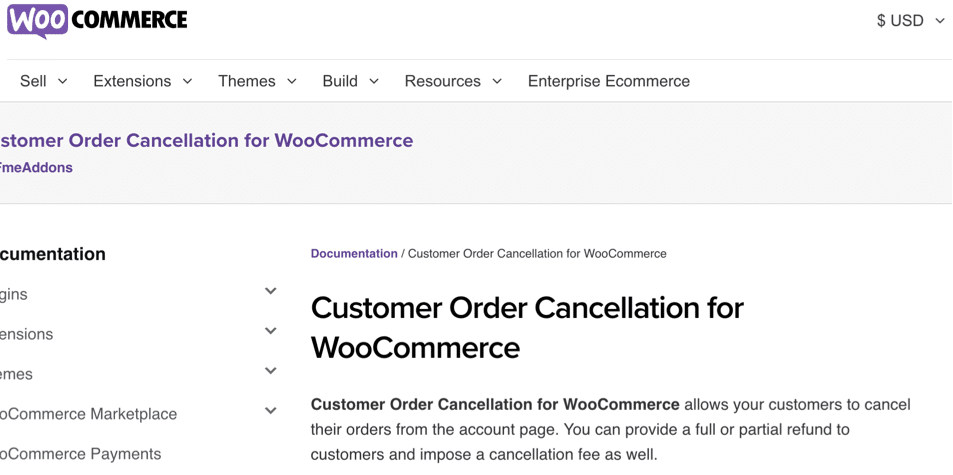Expand the WooCommerce Marketplace sidebar section

270,411
